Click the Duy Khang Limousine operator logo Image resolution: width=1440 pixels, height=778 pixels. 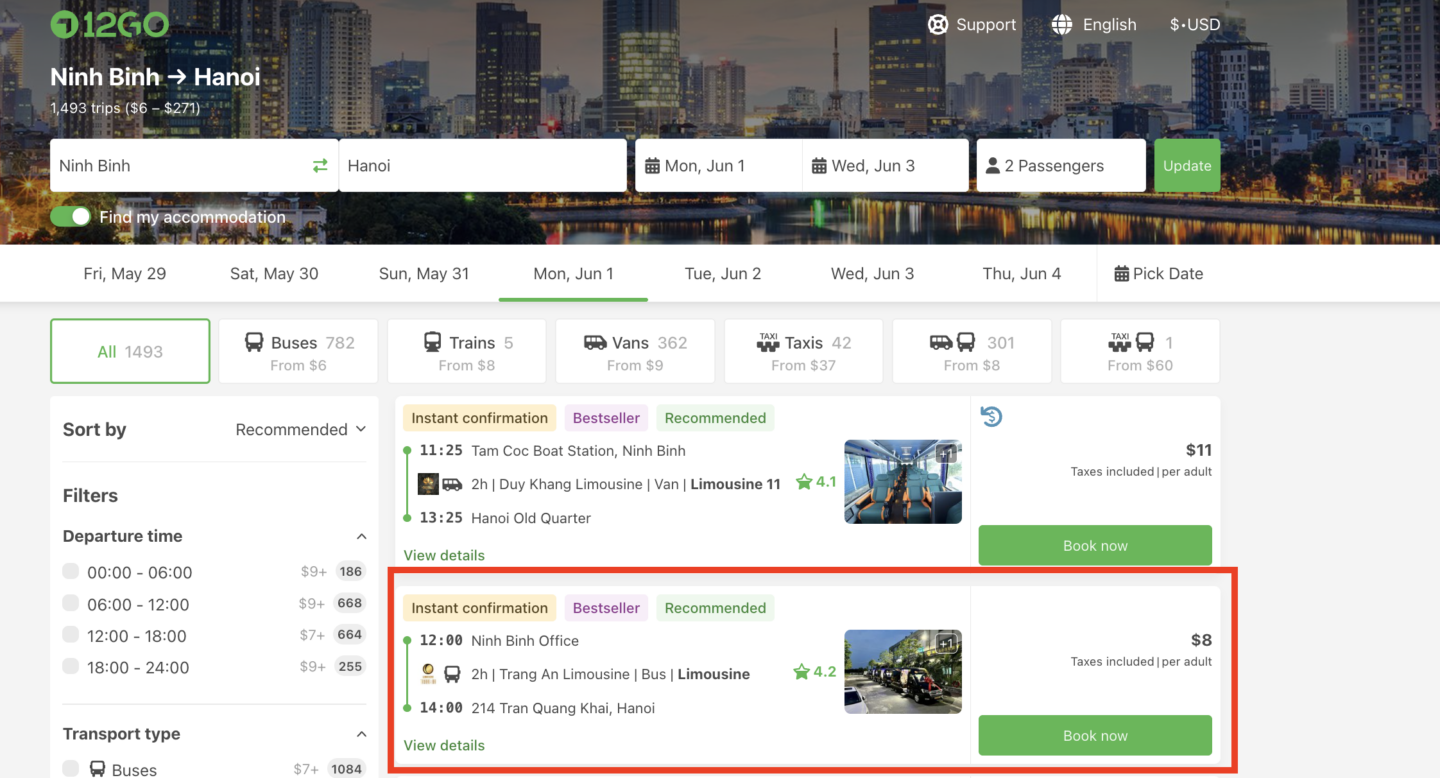(x=428, y=484)
